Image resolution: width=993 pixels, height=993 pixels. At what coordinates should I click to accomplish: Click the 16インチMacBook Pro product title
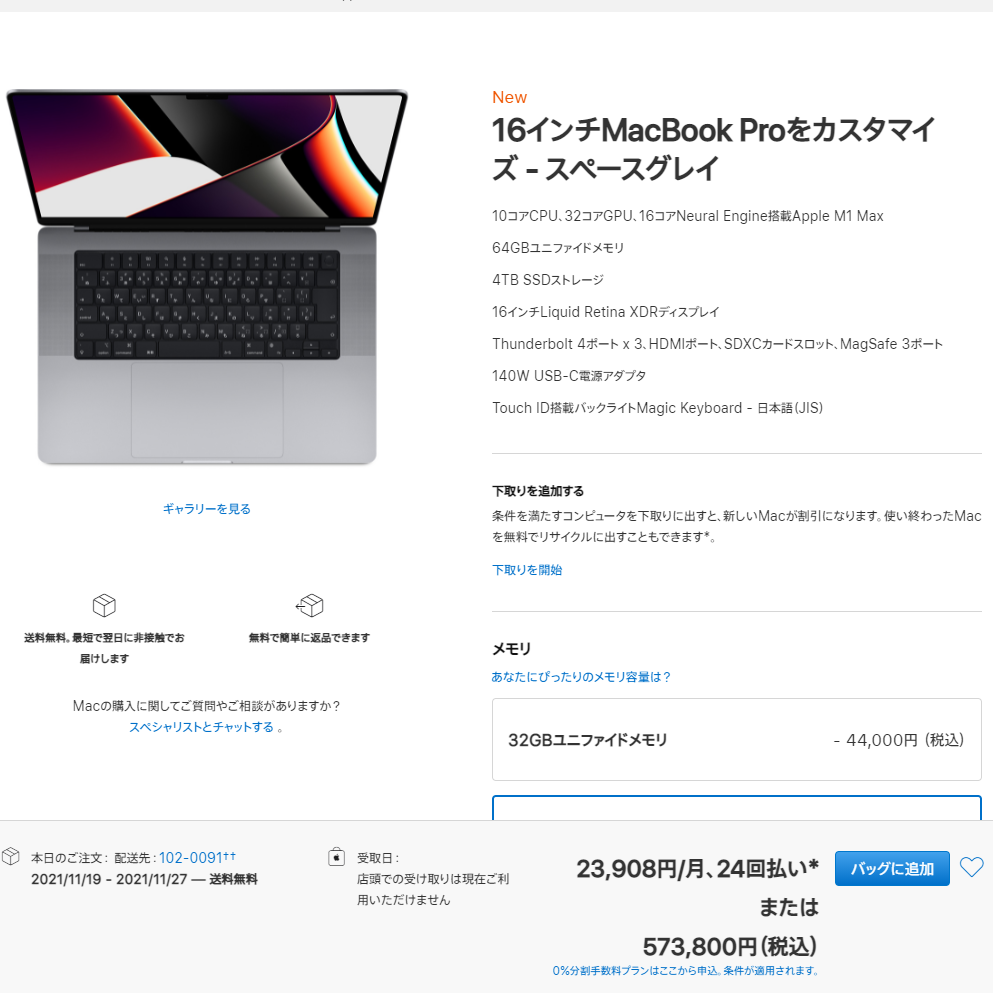713,148
